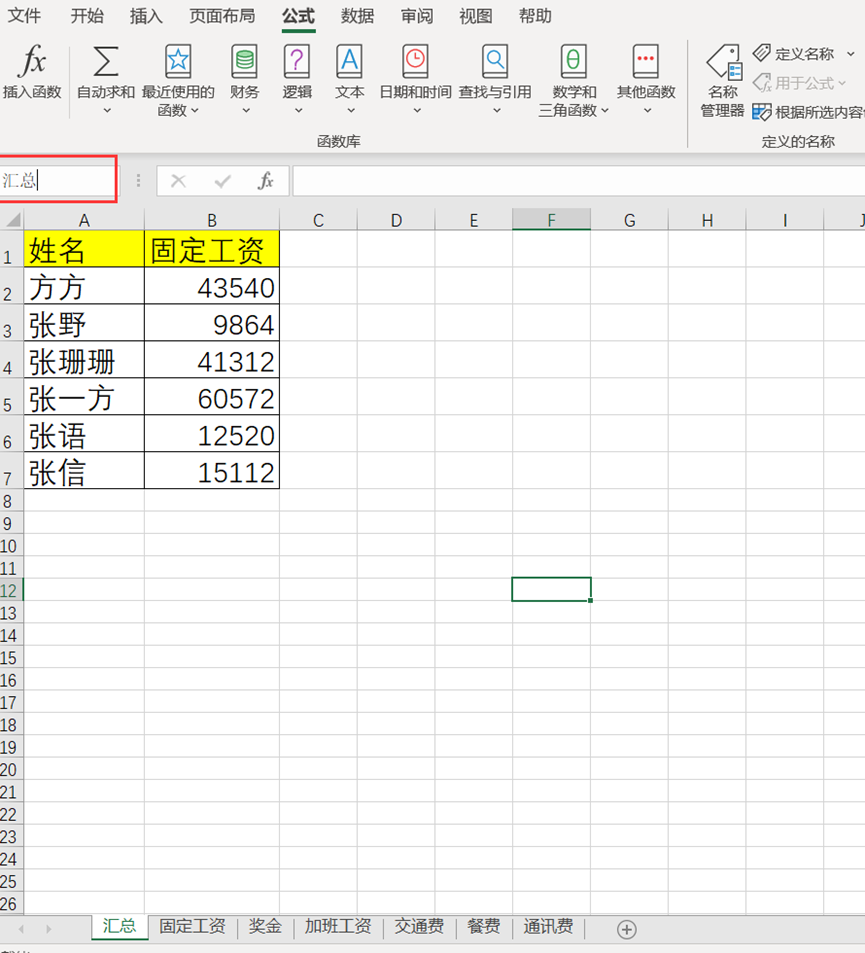
Task: Switch to the 加班工资 sheet tab
Action: [338, 926]
